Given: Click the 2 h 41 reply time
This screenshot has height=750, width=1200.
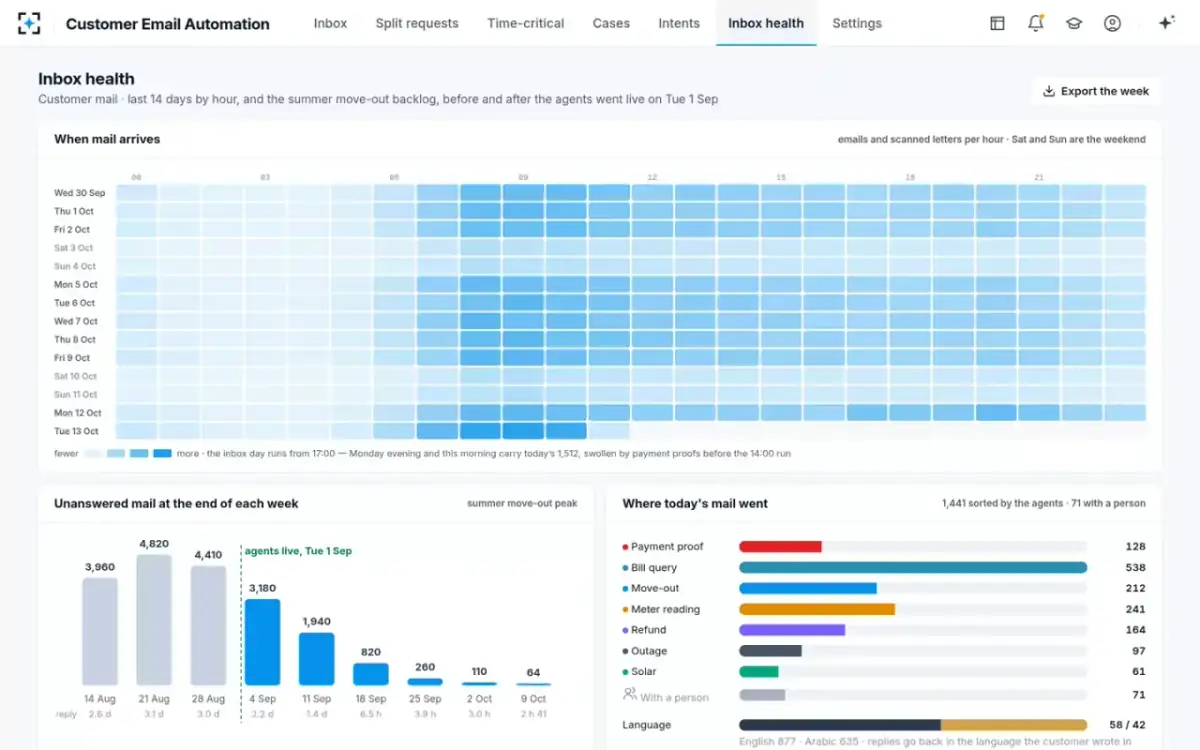Looking at the screenshot, I should (x=533, y=714).
